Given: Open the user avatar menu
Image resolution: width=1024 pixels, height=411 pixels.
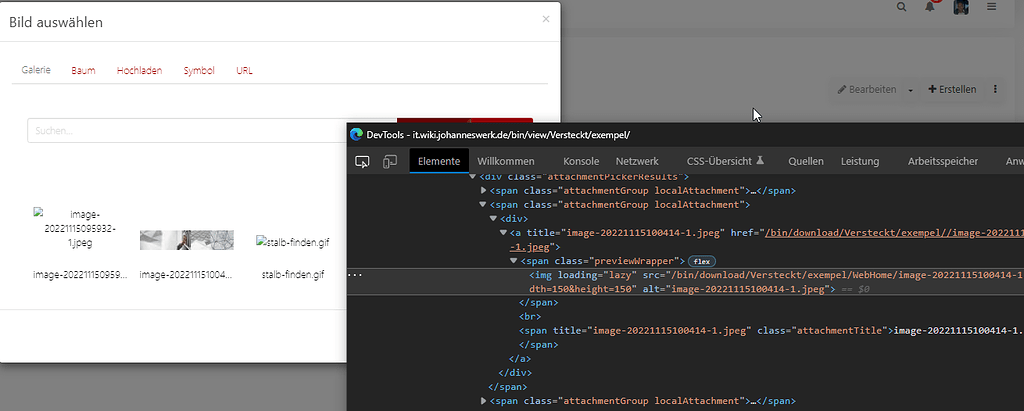Looking at the screenshot, I should (x=960, y=7).
